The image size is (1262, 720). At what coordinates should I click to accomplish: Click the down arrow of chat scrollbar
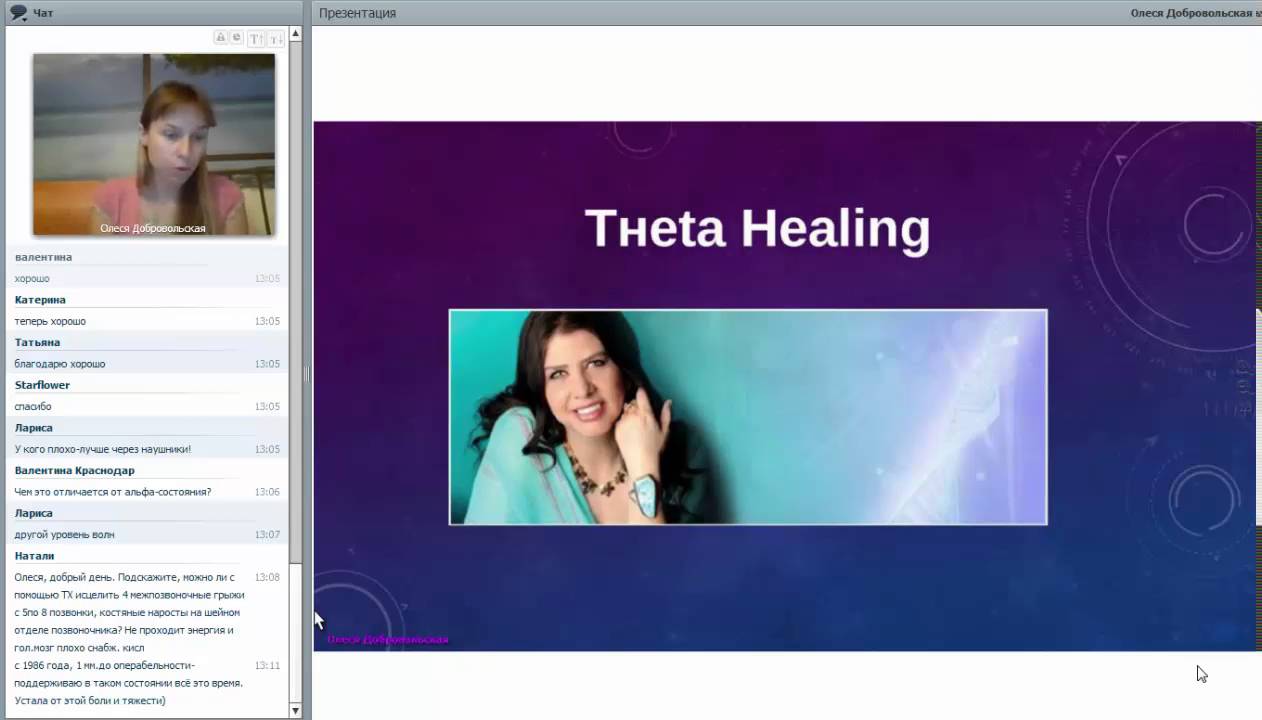pos(295,710)
